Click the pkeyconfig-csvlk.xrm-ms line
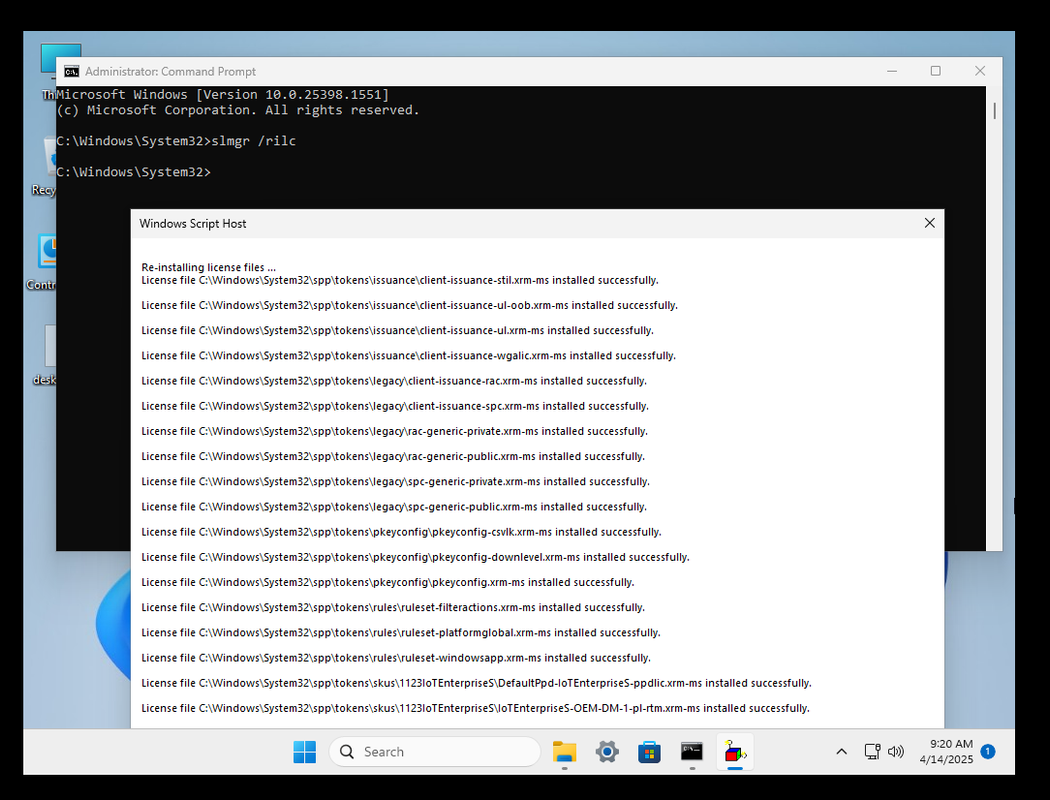1050x800 pixels. point(401,532)
